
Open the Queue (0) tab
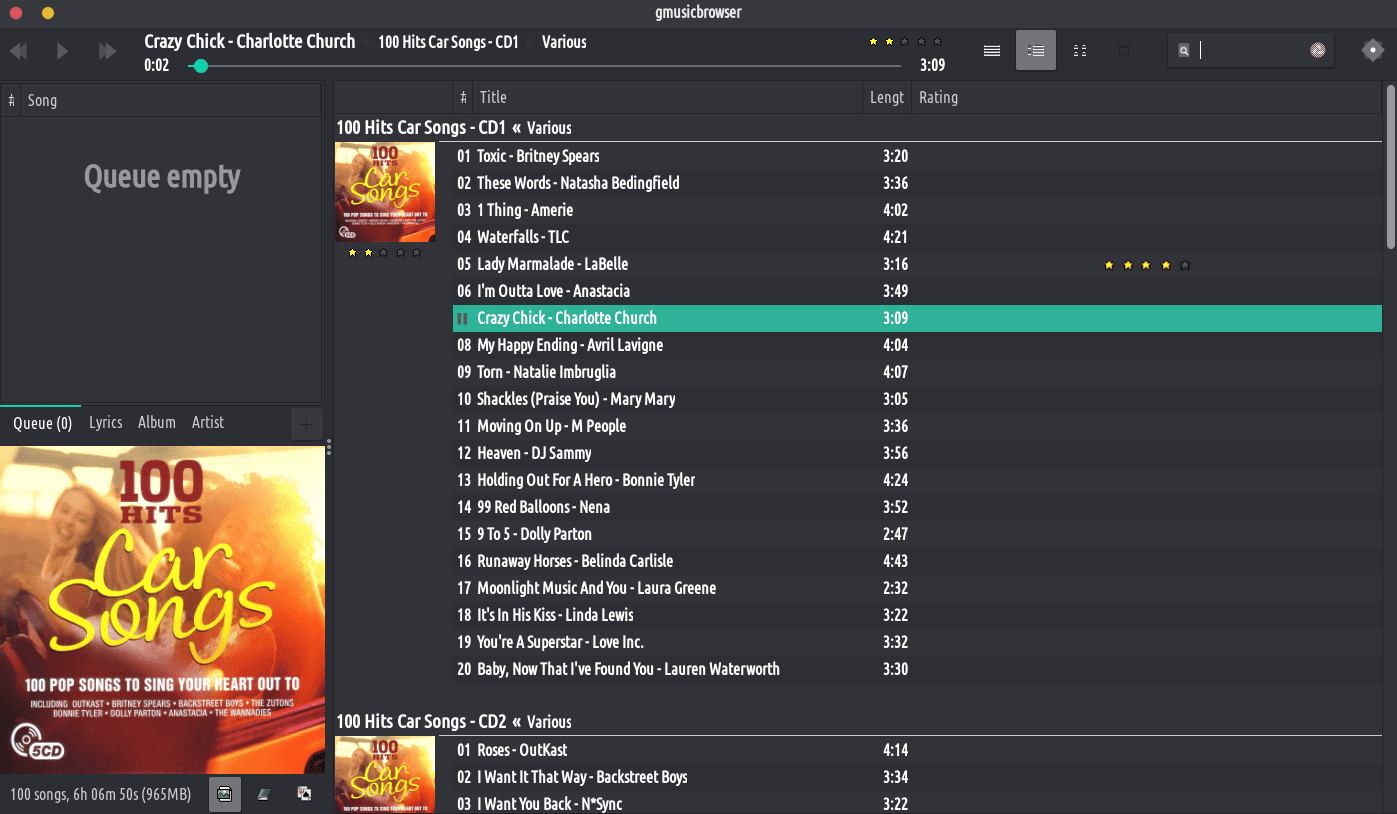[42, 423]
